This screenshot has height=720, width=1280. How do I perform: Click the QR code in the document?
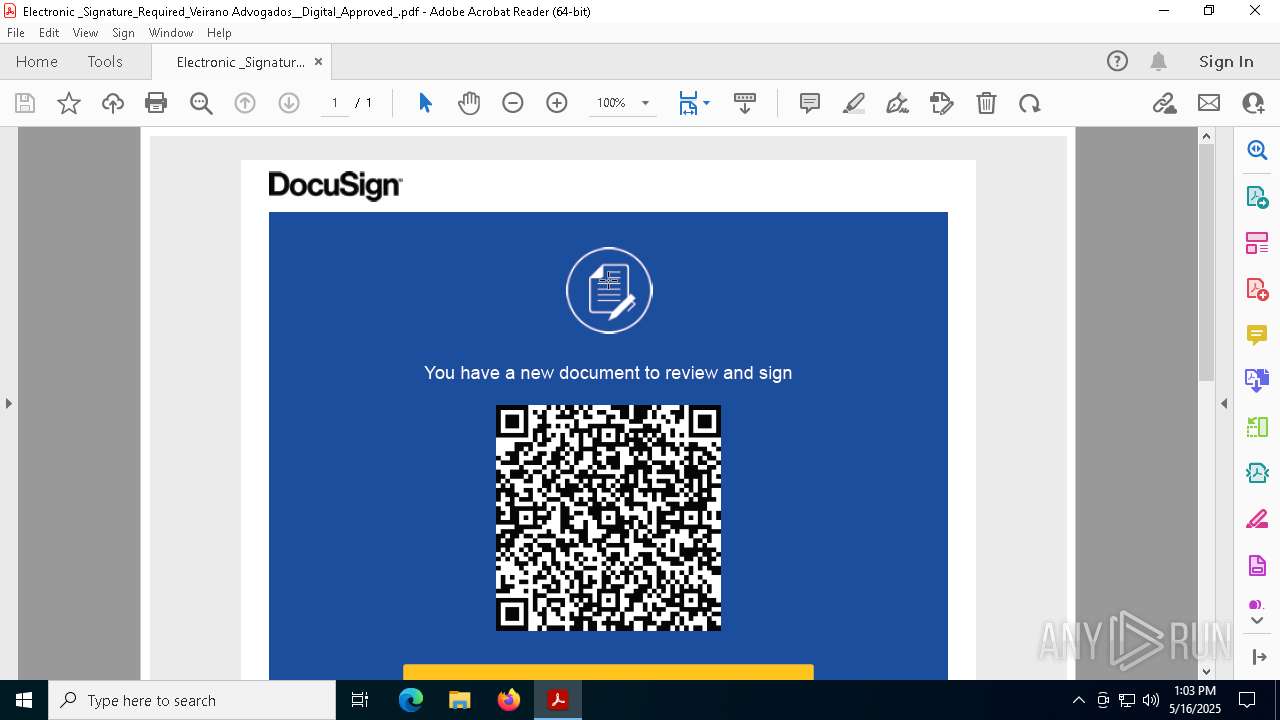point(608,517)
